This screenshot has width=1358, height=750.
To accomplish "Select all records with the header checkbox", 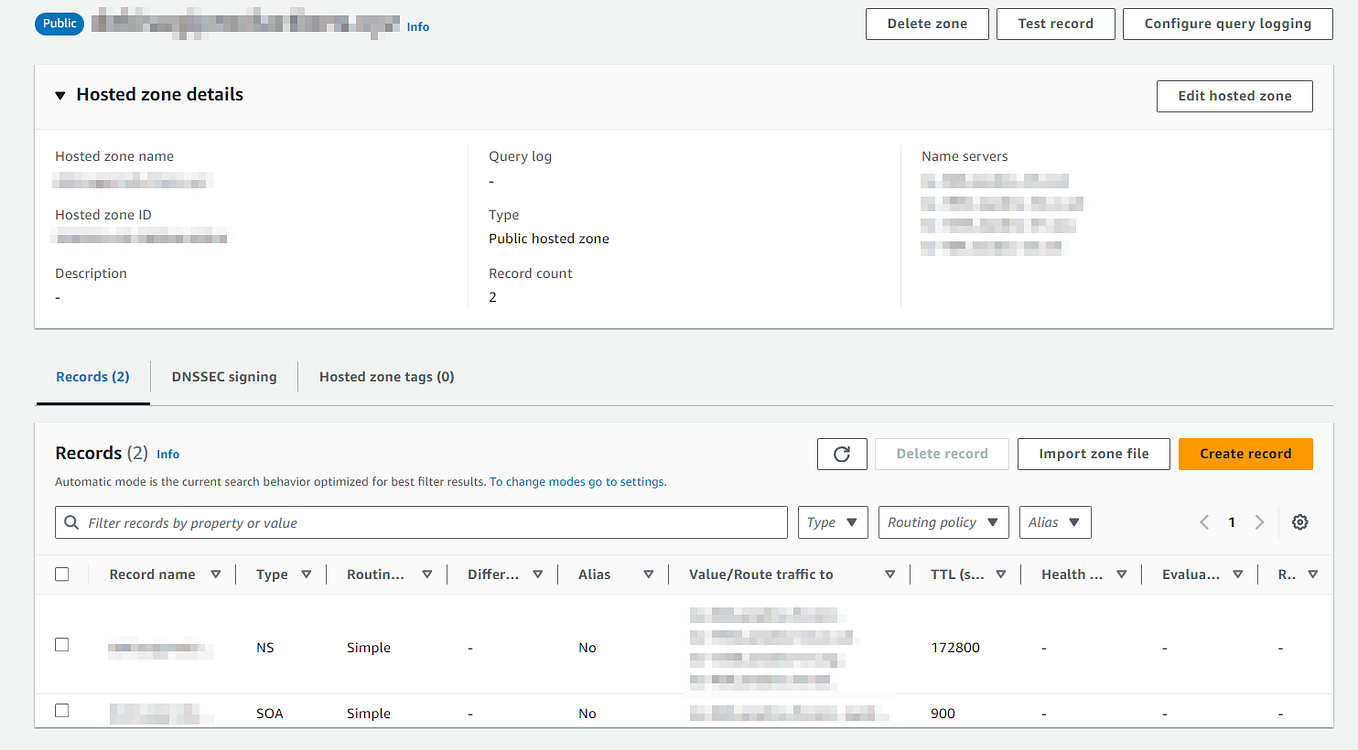I will [x=62, y=574].
